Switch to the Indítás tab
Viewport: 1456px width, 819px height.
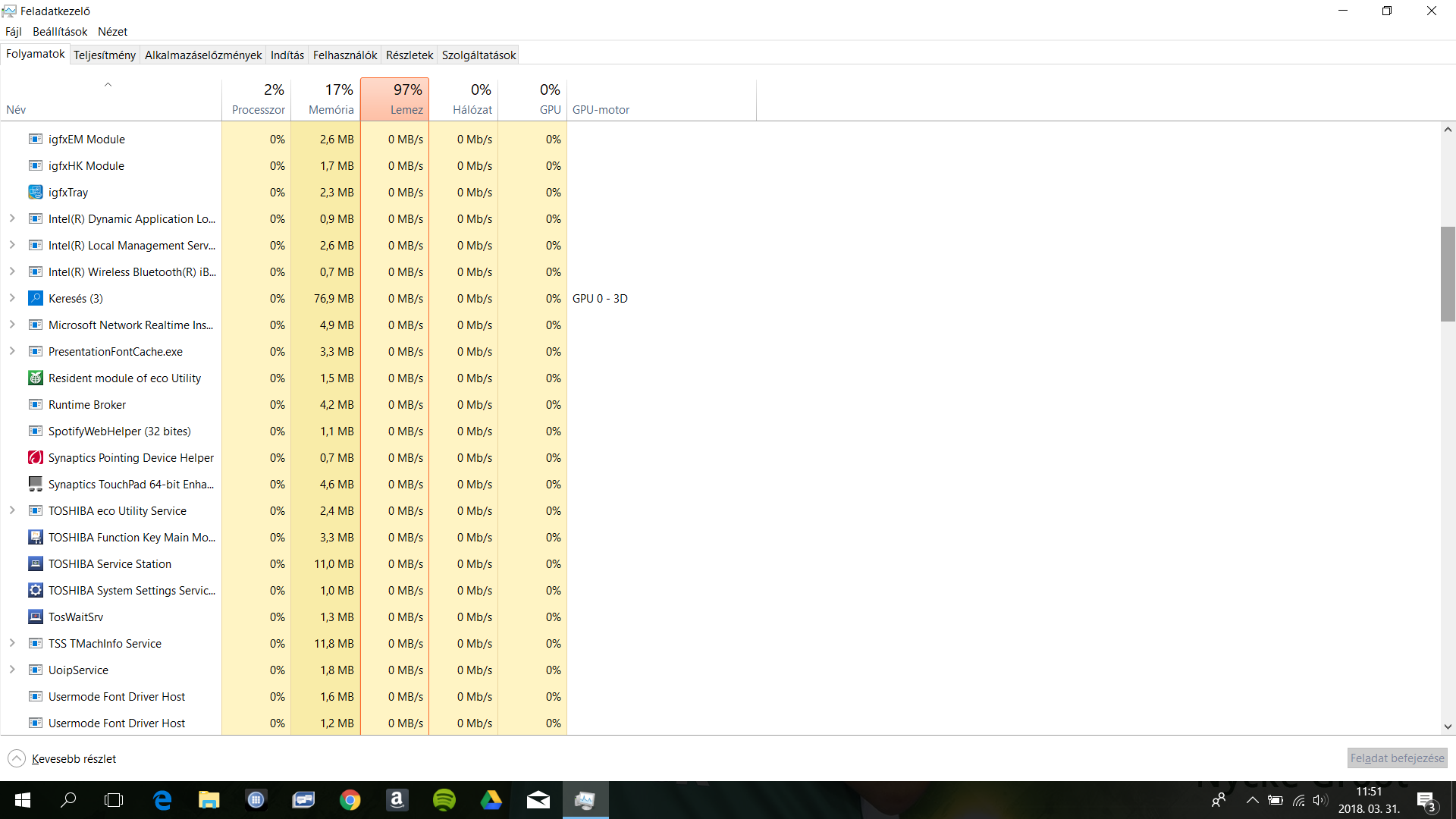pos(287,55)
